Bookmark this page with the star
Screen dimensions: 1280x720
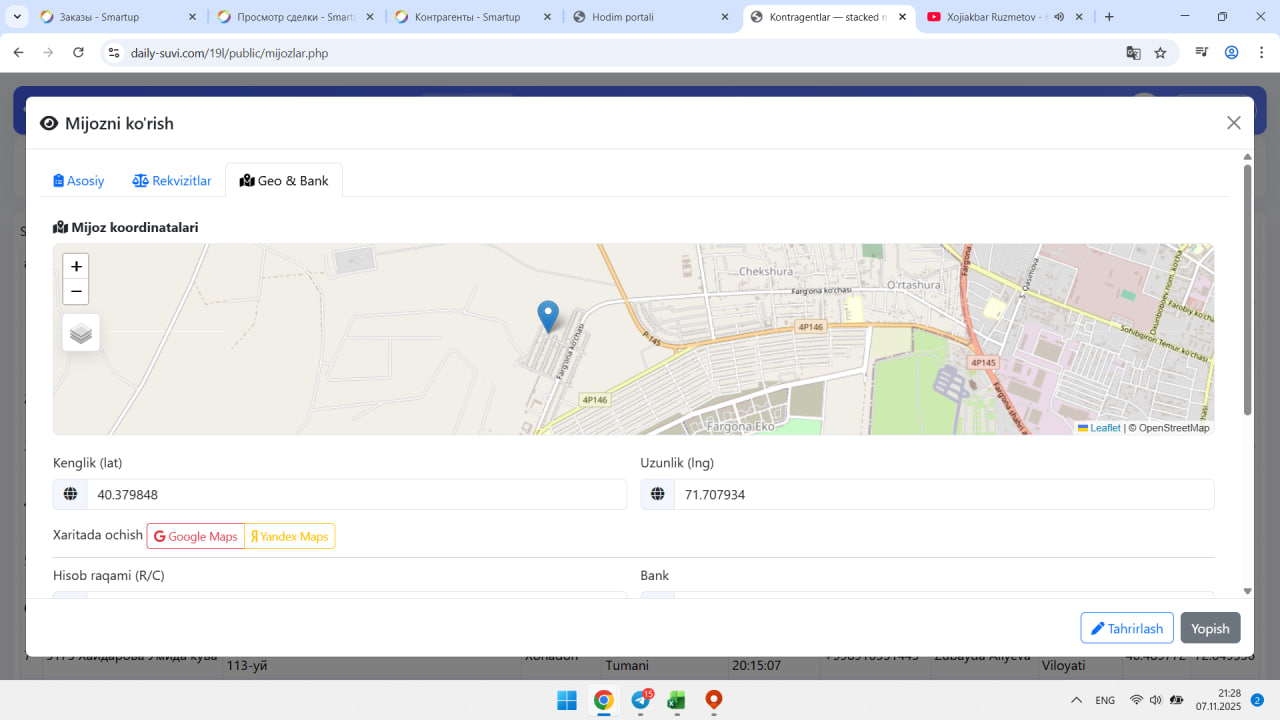point(1160,53)
